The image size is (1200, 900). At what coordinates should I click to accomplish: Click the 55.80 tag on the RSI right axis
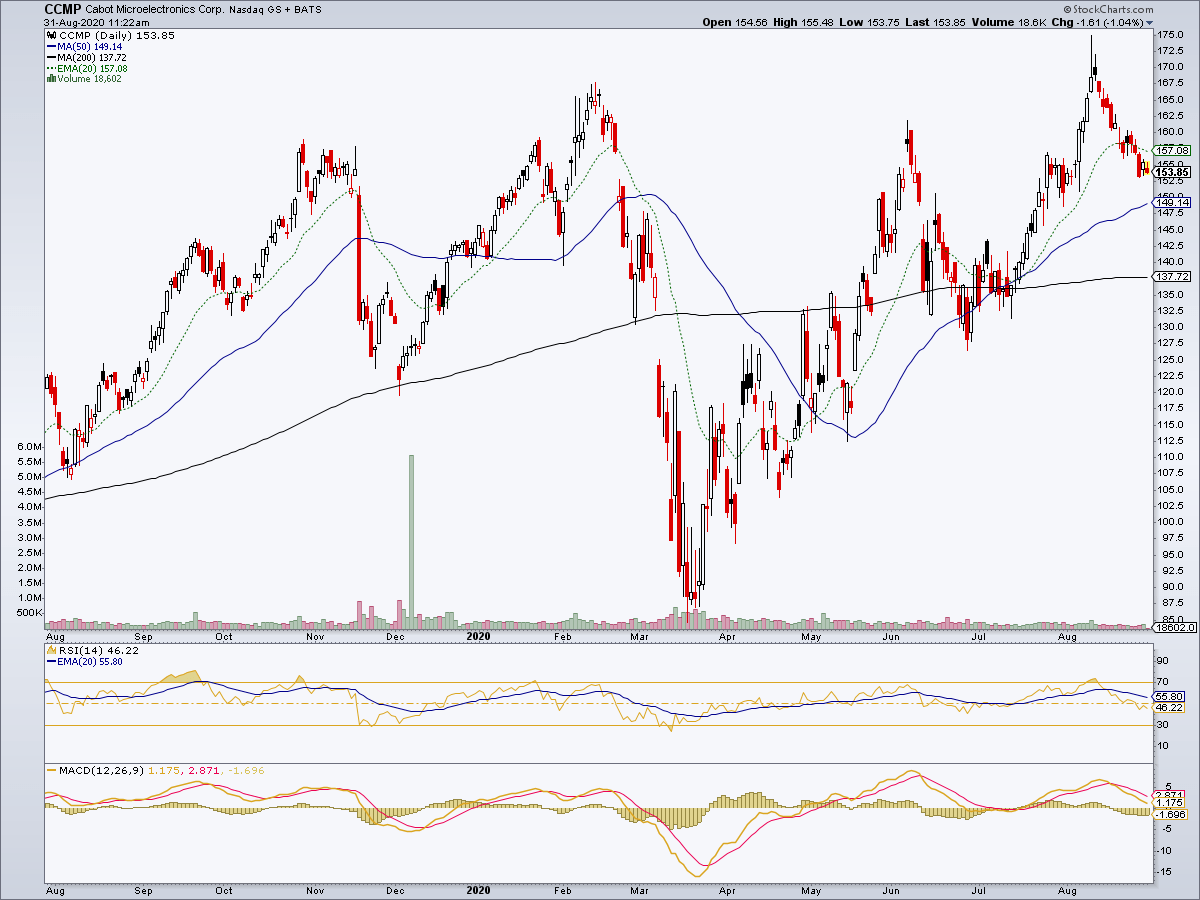tap(1168, 696)
